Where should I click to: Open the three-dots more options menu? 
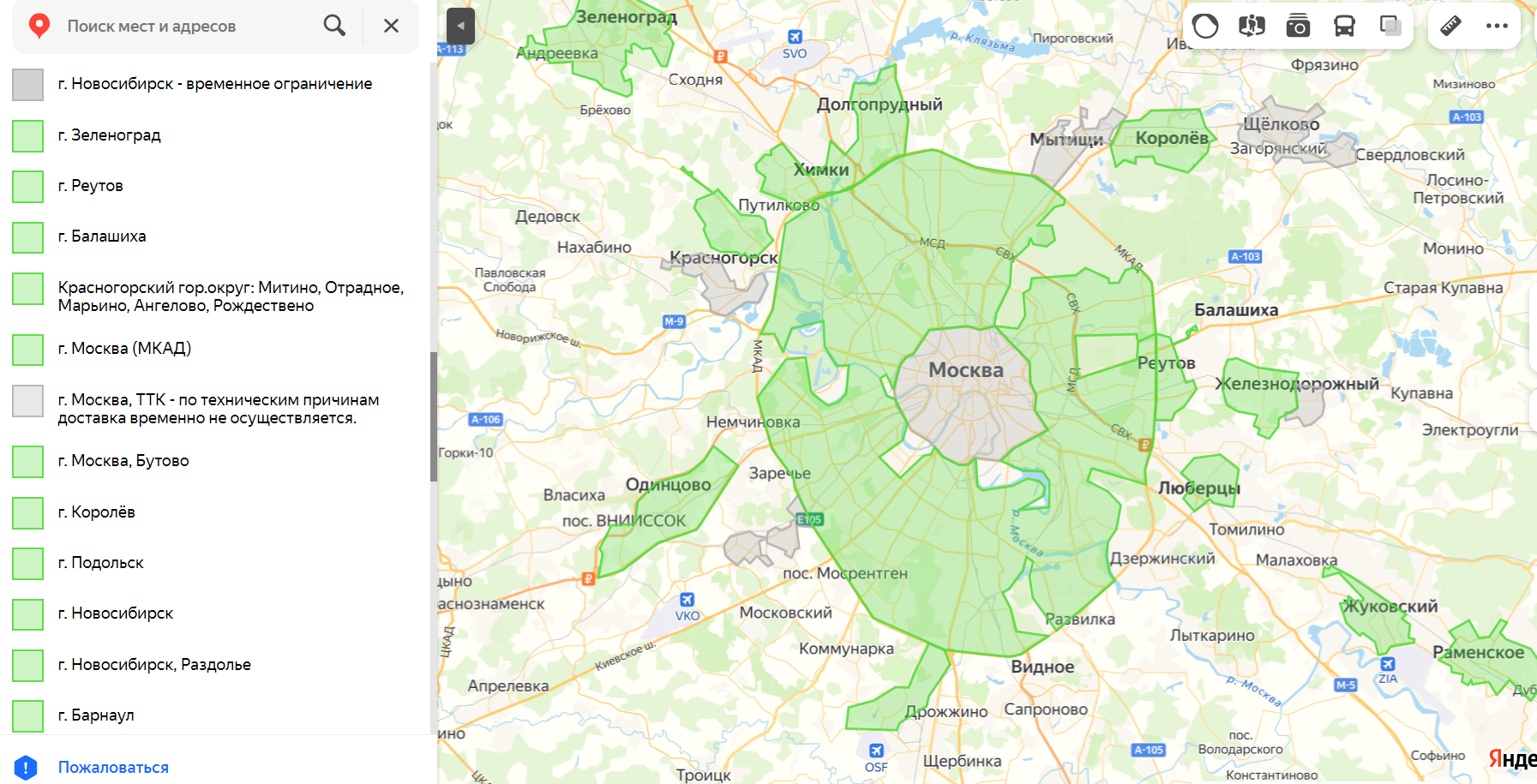(x=1497, y=26)
